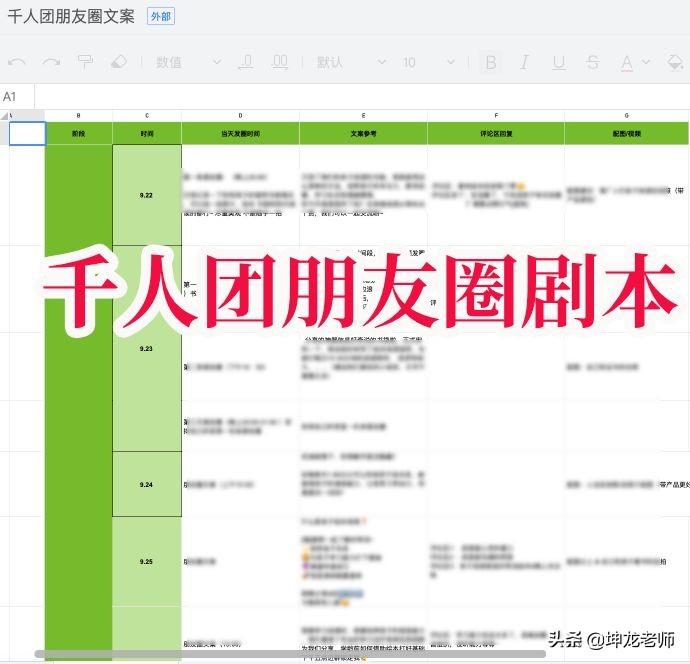Click the selected cell A1

[27, 133]
